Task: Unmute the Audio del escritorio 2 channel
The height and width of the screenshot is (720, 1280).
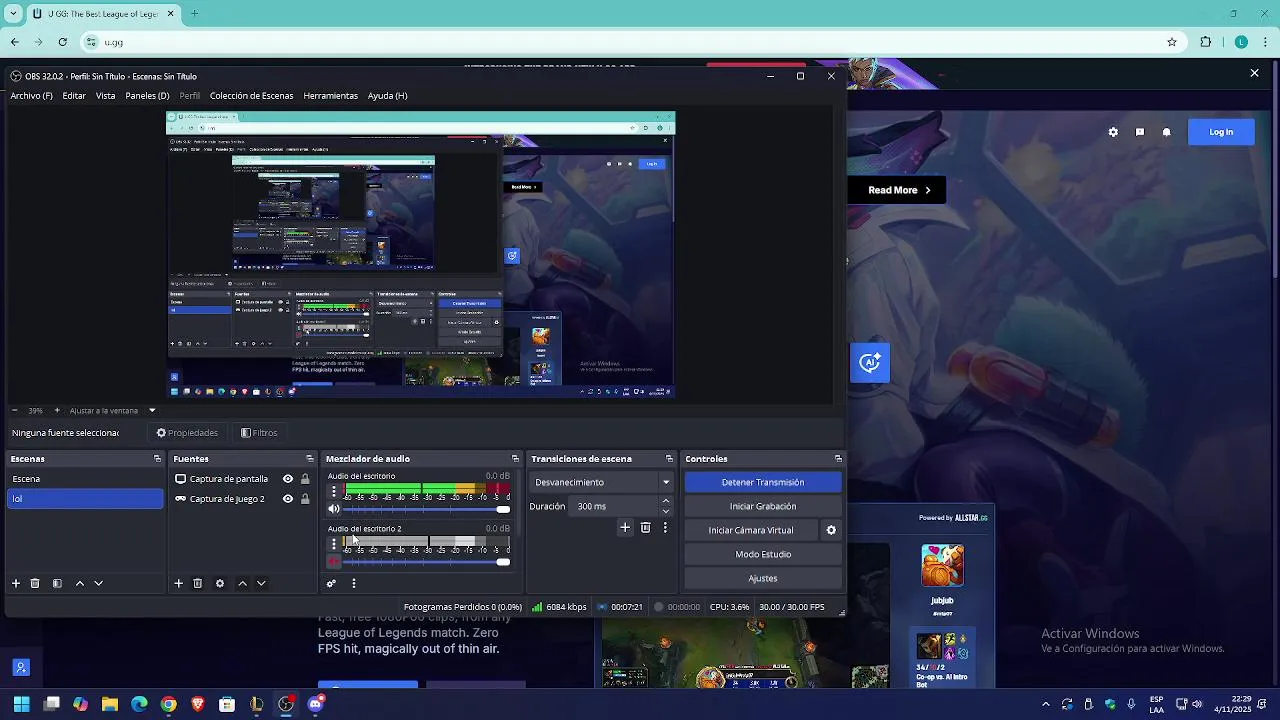Action: tap(334, 561)
